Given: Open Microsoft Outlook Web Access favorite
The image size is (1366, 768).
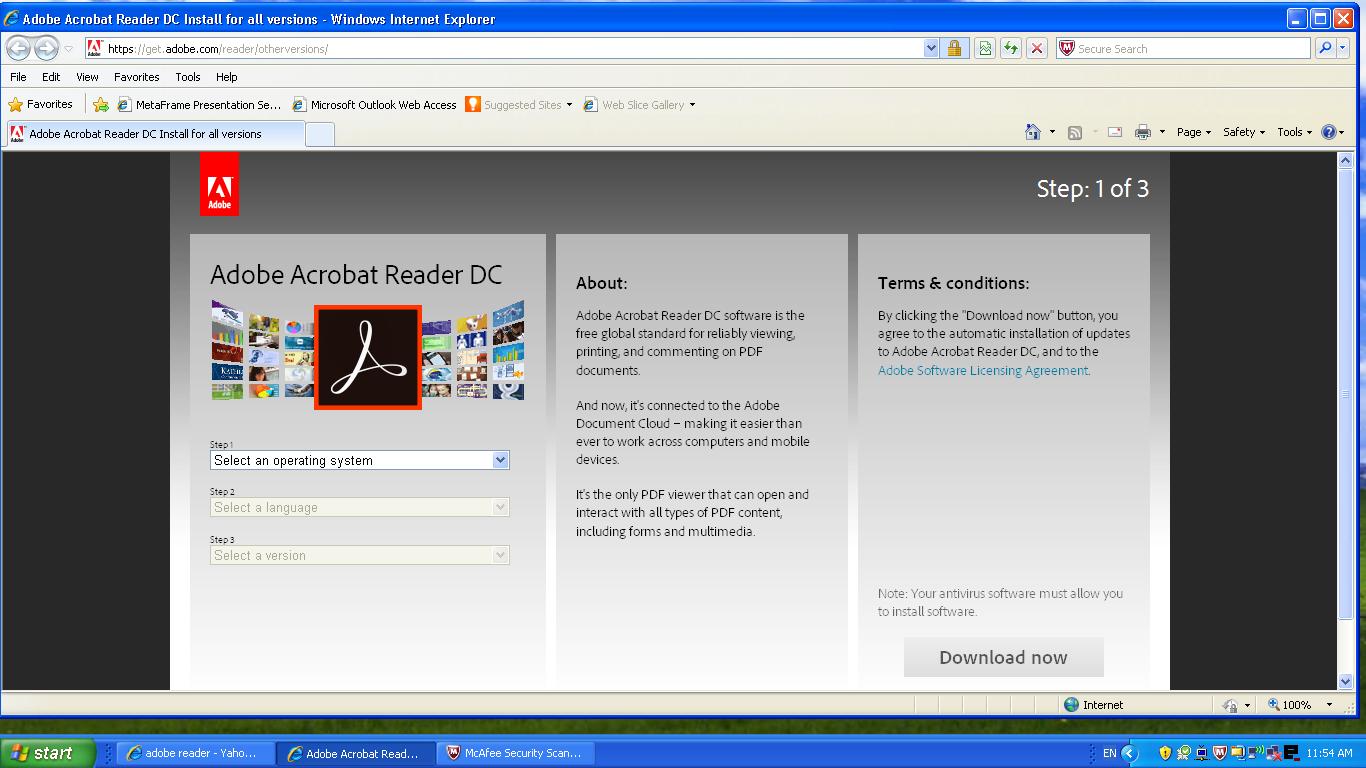Looking at the screenshot, I should [x=374, y=104].
